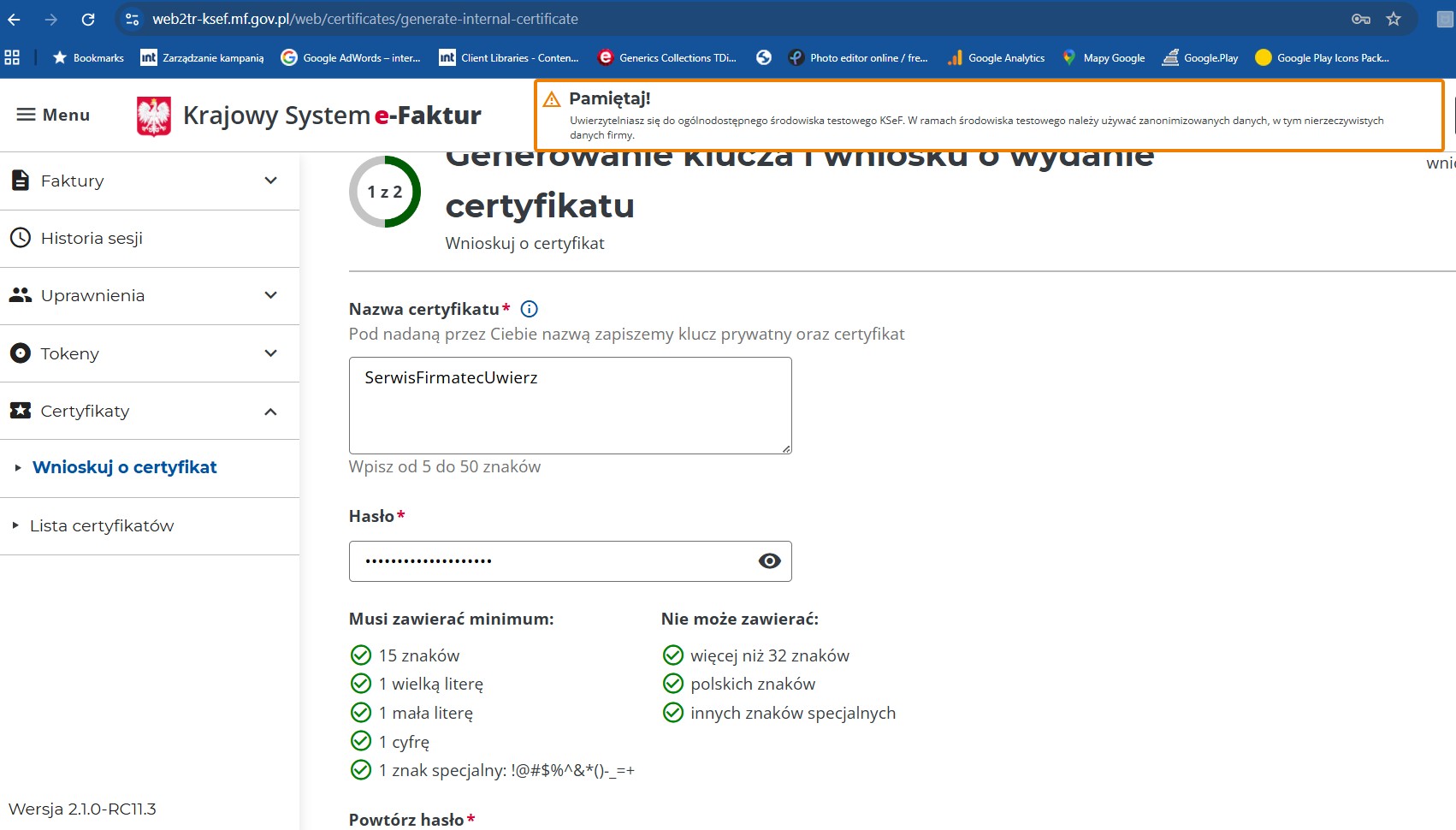The height and width of the screenshot is (830, 1456).
Task: Click the info icon beside Nazwa certyfikatu
Action: click(x=530, y=309)
